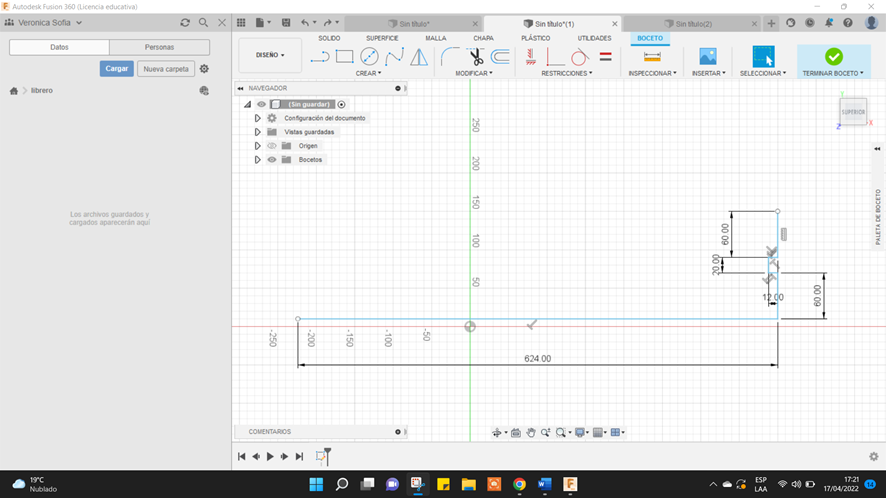Screen dimensions: 886x498
Task: Switch to the CHAPA ribbon tab
Action: point(483,38)
